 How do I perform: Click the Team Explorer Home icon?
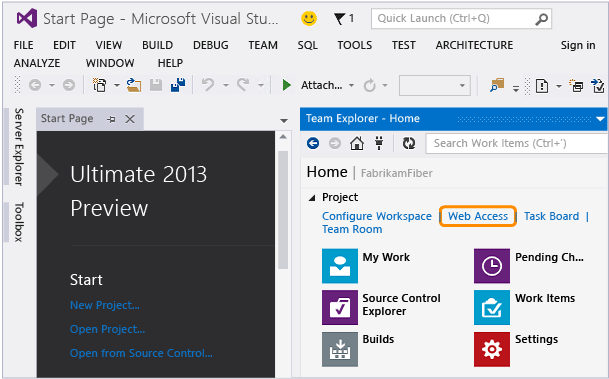point(357,143)
